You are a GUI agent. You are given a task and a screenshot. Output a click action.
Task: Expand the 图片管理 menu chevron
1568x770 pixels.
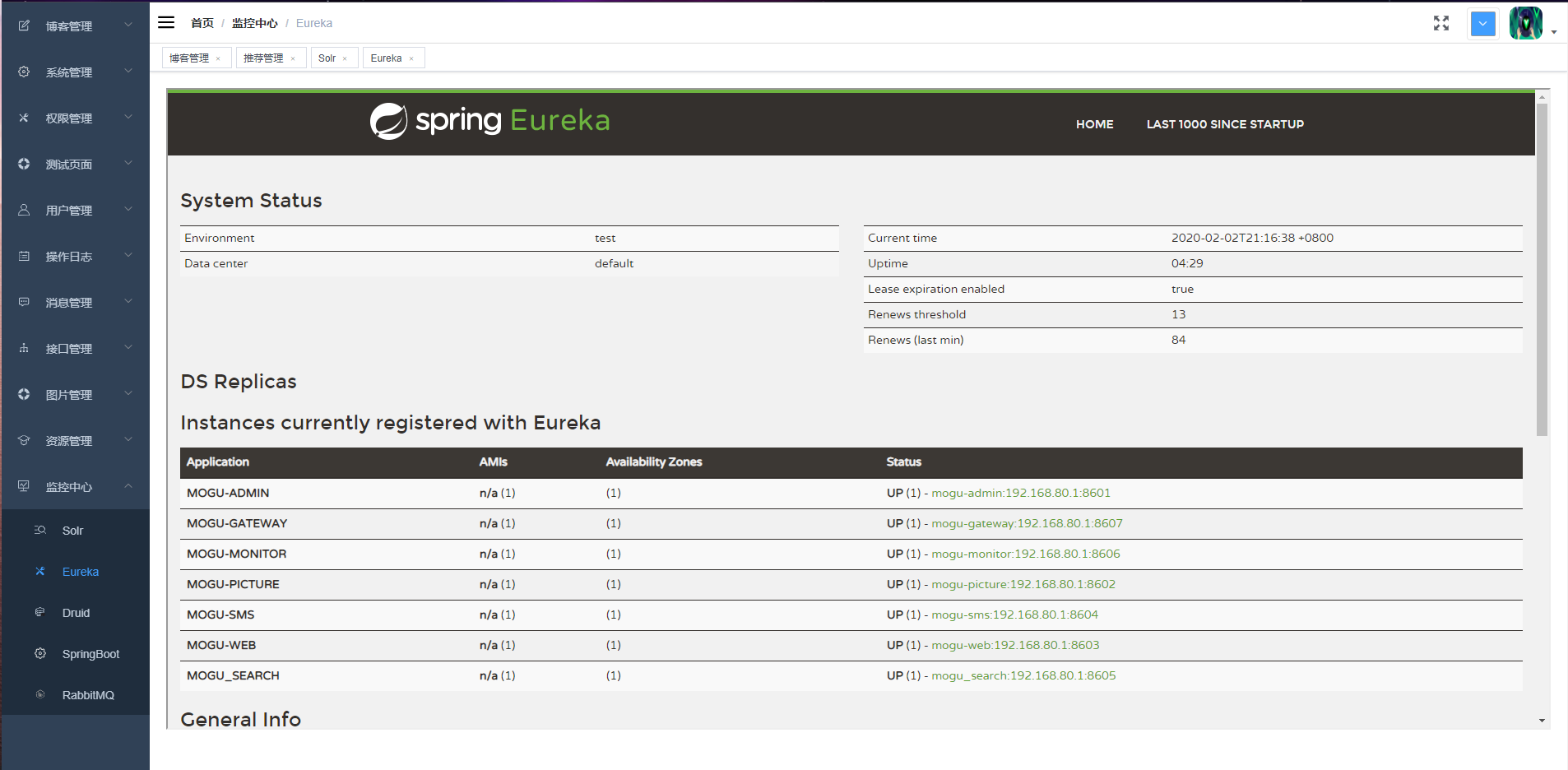tap(128, 394)
